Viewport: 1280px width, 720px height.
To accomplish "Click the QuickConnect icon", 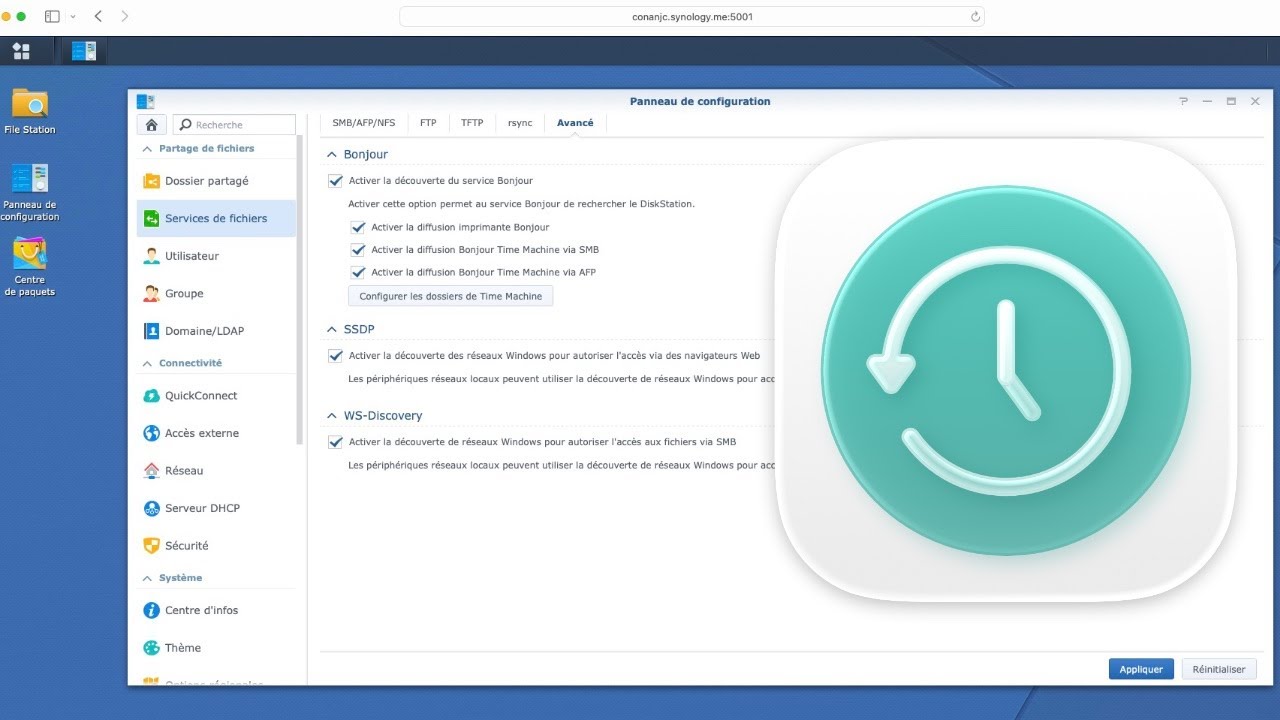I will coord(151,396).
